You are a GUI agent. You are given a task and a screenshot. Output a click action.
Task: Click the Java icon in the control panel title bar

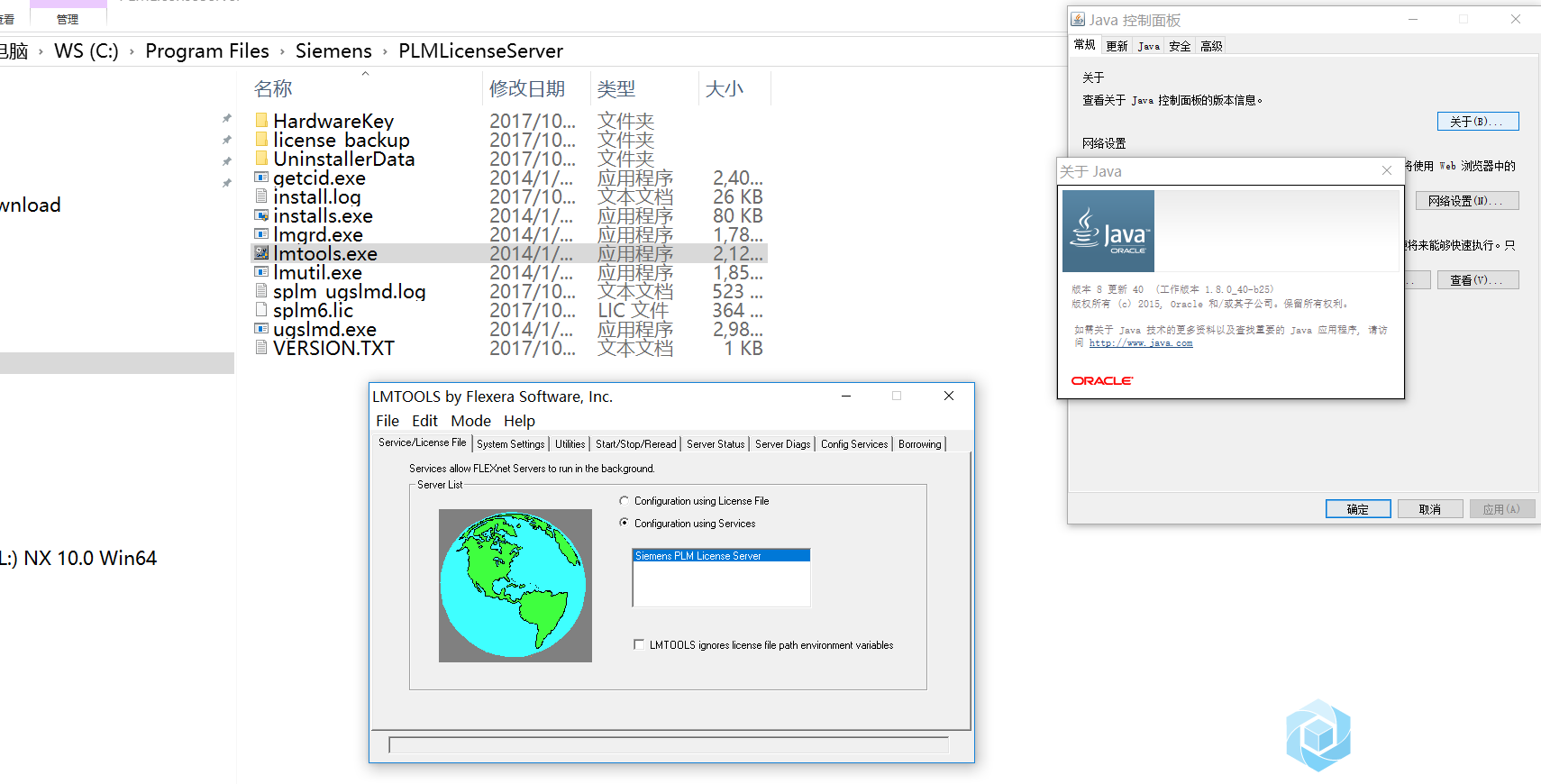(1078, 19)
